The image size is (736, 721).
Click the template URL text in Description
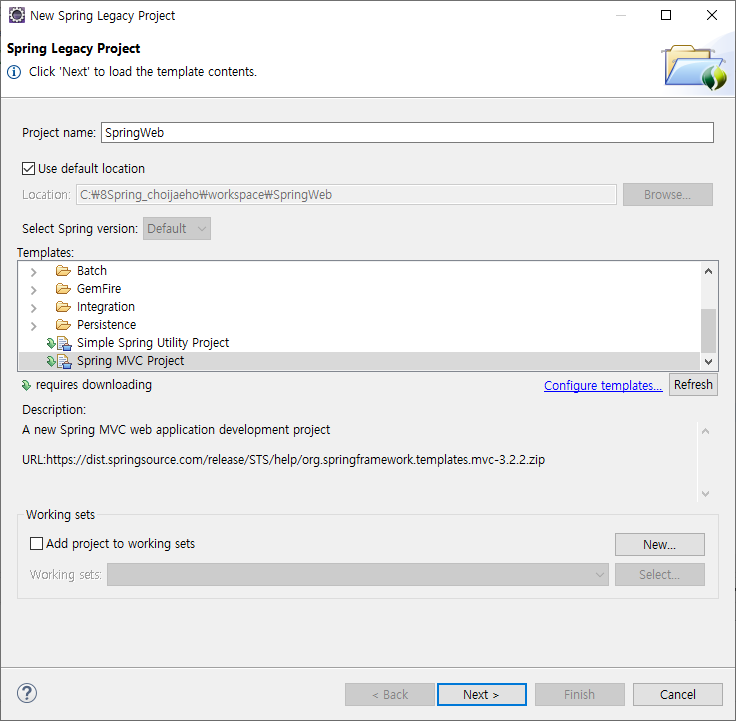pyautogui.click(x=284, y=460)
